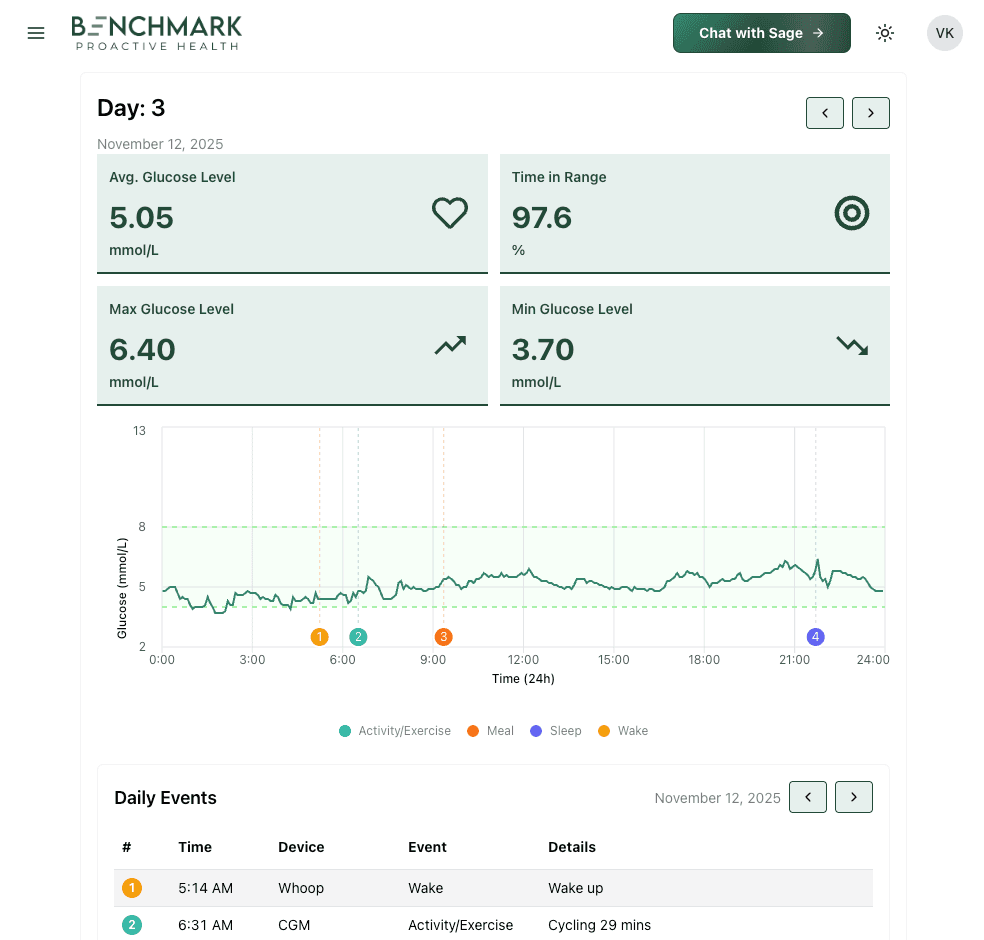
Task: Open the VK user avatar menu
Action: [x=944, y=33]
